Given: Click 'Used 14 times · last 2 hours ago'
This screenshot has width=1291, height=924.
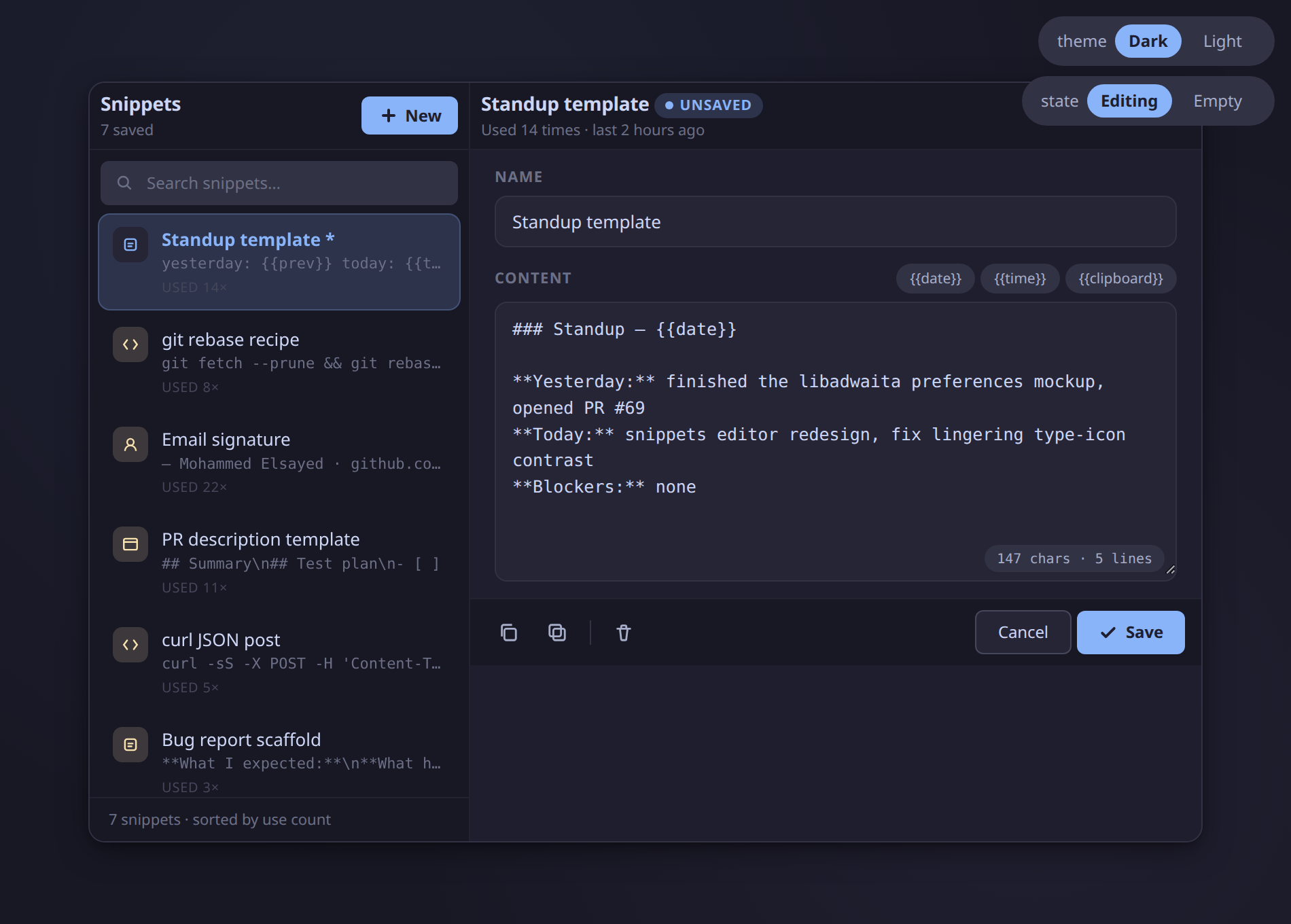Looking at the screenshot, I should (x=593, y=130).
